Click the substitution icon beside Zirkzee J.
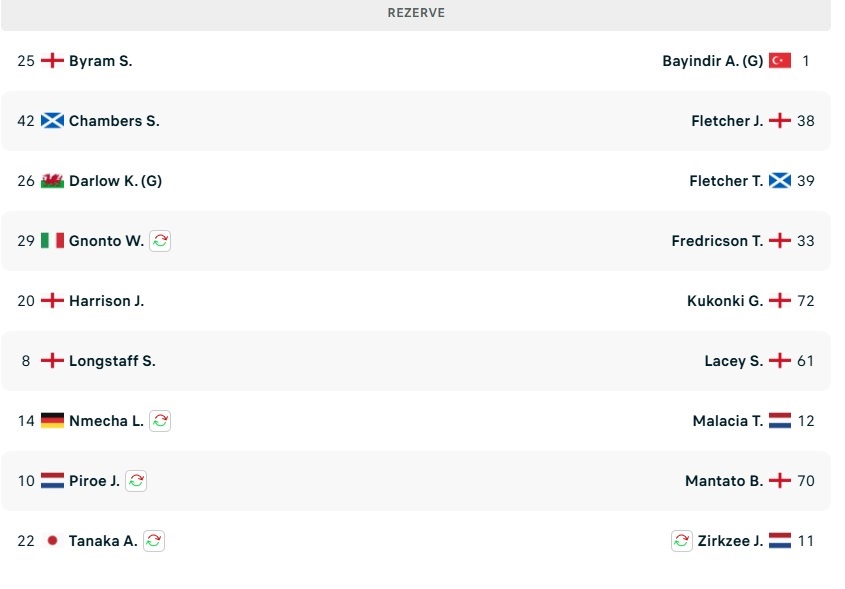The height and width of the screenshot is (589, 845). [x=682, y=541]
